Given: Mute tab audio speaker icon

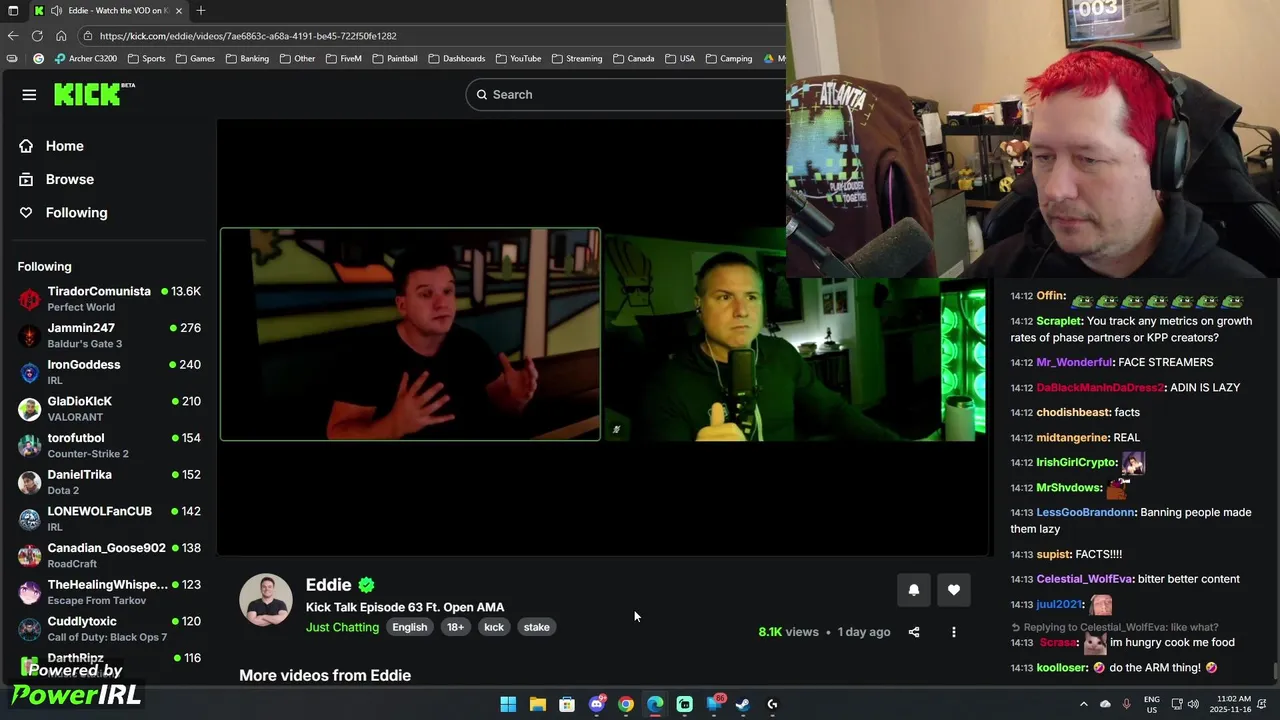Looking at the screenshot, I should [x=57, y=10].
